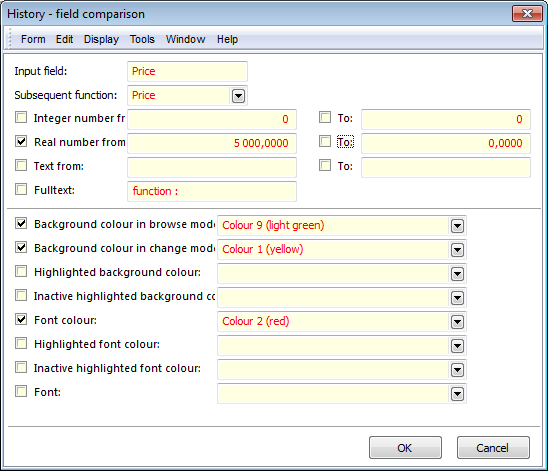The image size is (548, 471).
Task: Confirm with the OK button
Action: tap(405, 448)
